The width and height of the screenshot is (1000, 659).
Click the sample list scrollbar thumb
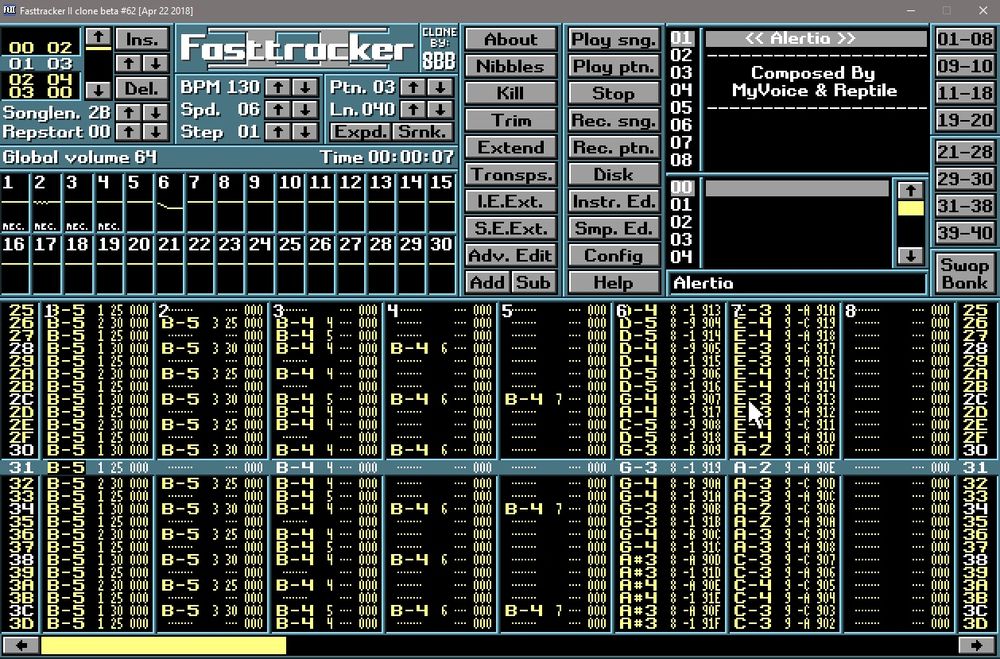coord(910,209)
